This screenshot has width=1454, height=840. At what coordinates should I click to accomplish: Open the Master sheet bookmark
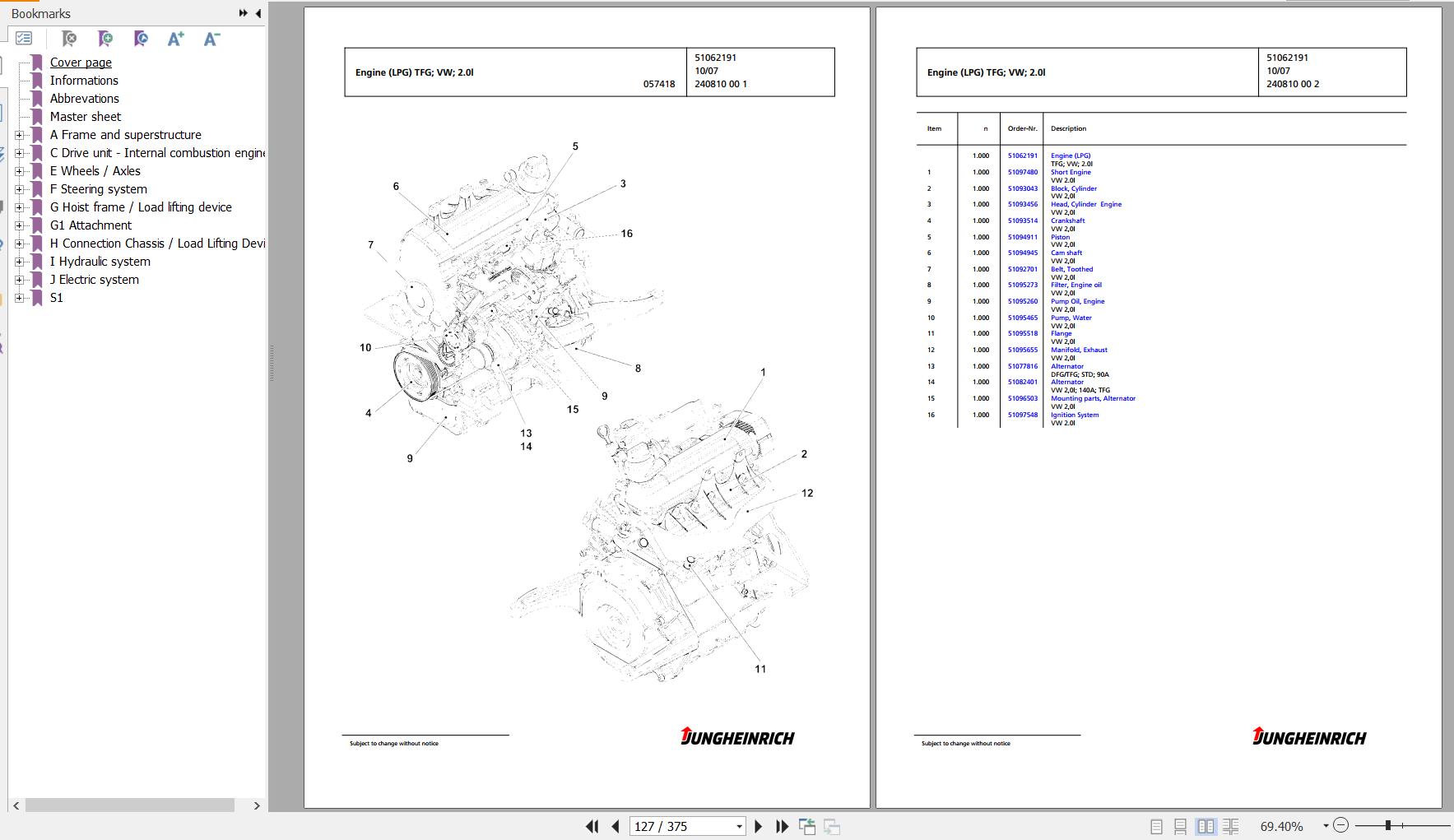85,117
